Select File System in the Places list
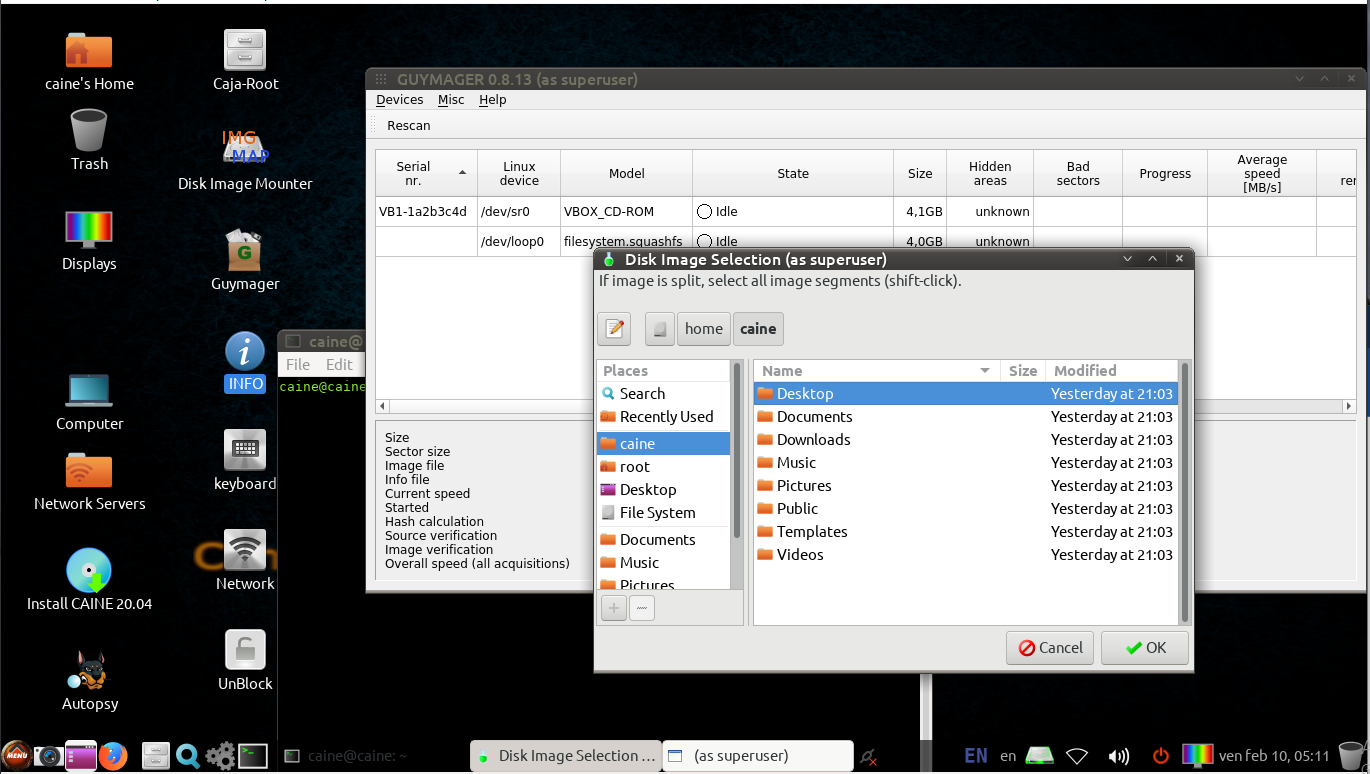 [656, 513]
